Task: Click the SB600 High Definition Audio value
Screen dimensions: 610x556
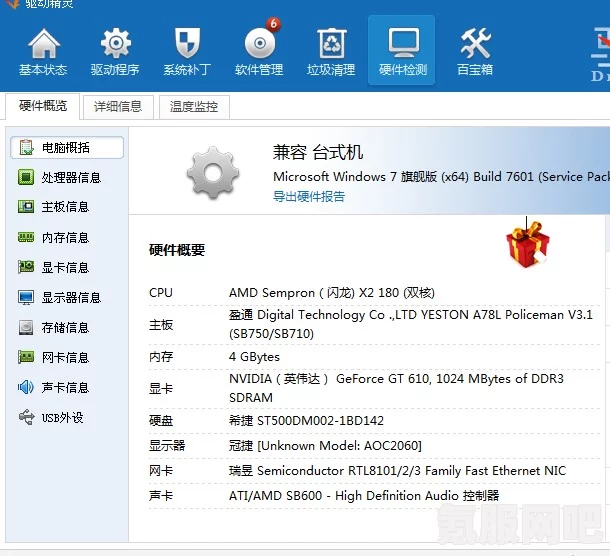Action: click(x=364, y=496)
